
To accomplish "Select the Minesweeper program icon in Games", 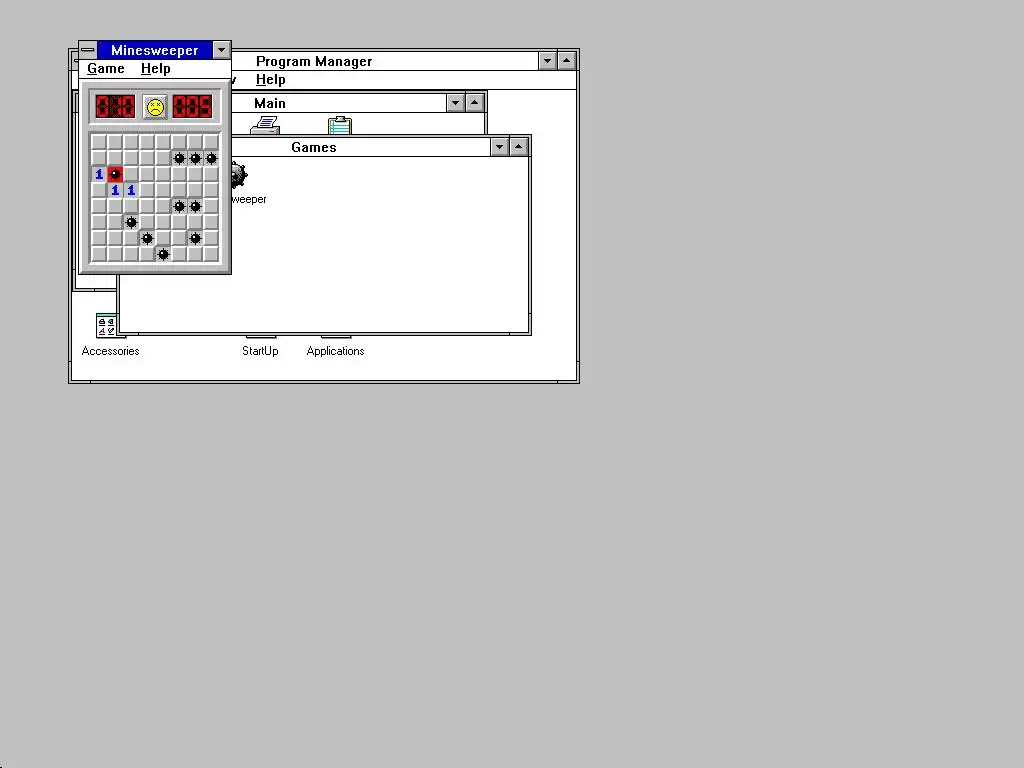I will (x=239, y=175).
